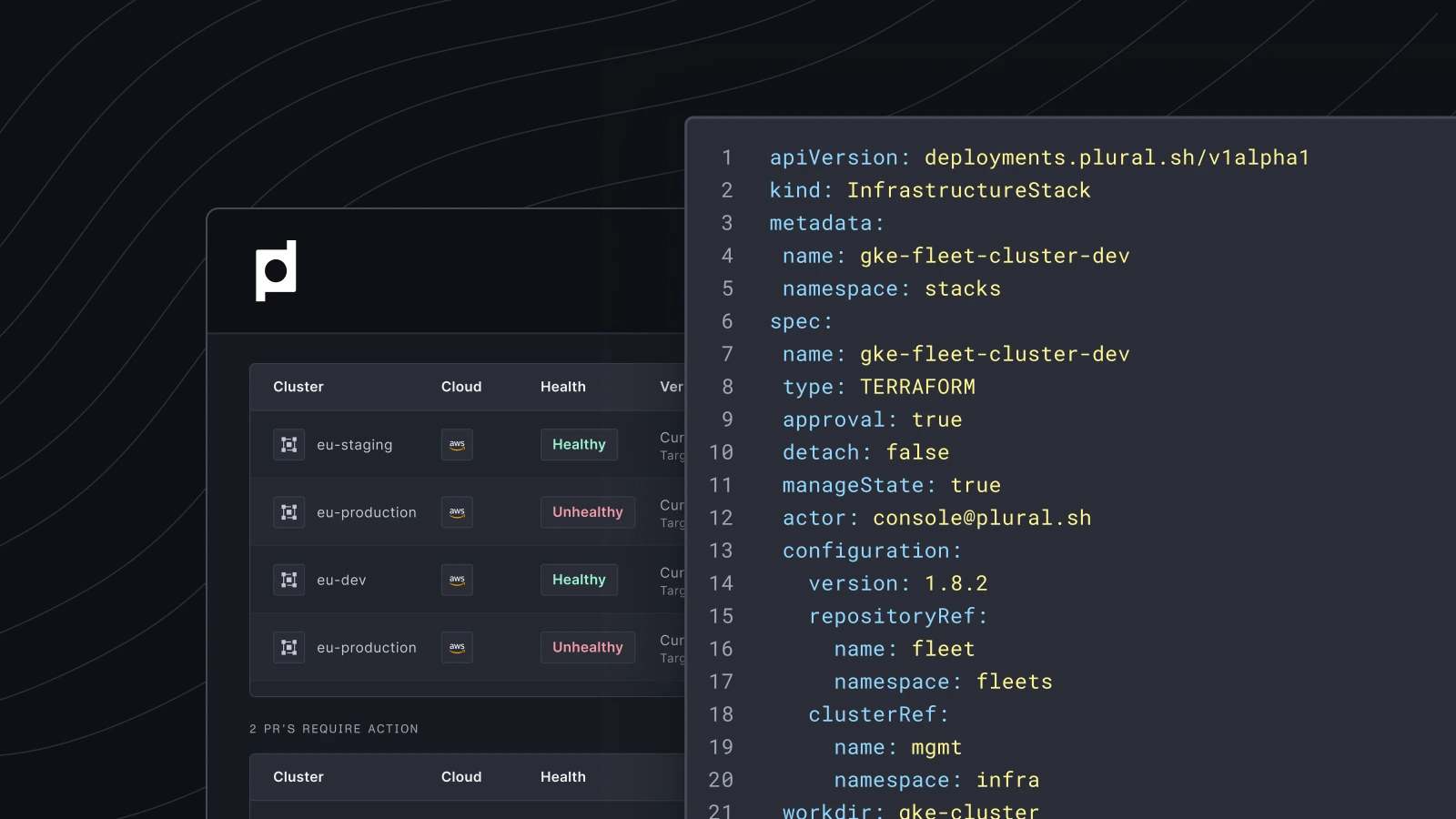Screen dimensions: 1456x819
Task: Click the 'detach: false' code line
Action: pos(866,452)
